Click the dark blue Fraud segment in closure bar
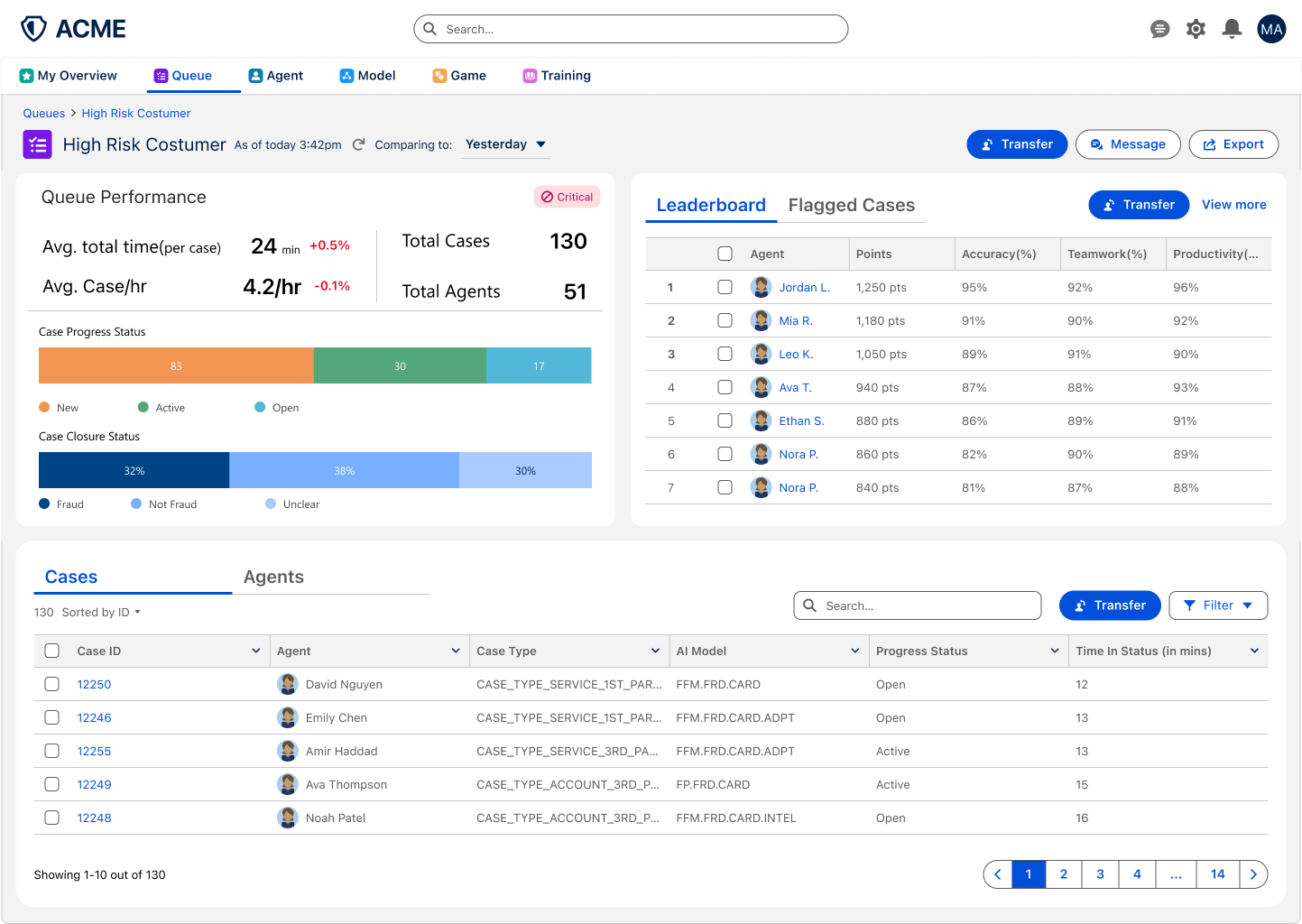This screenshot has height=924, width=1302. point(134,470)
